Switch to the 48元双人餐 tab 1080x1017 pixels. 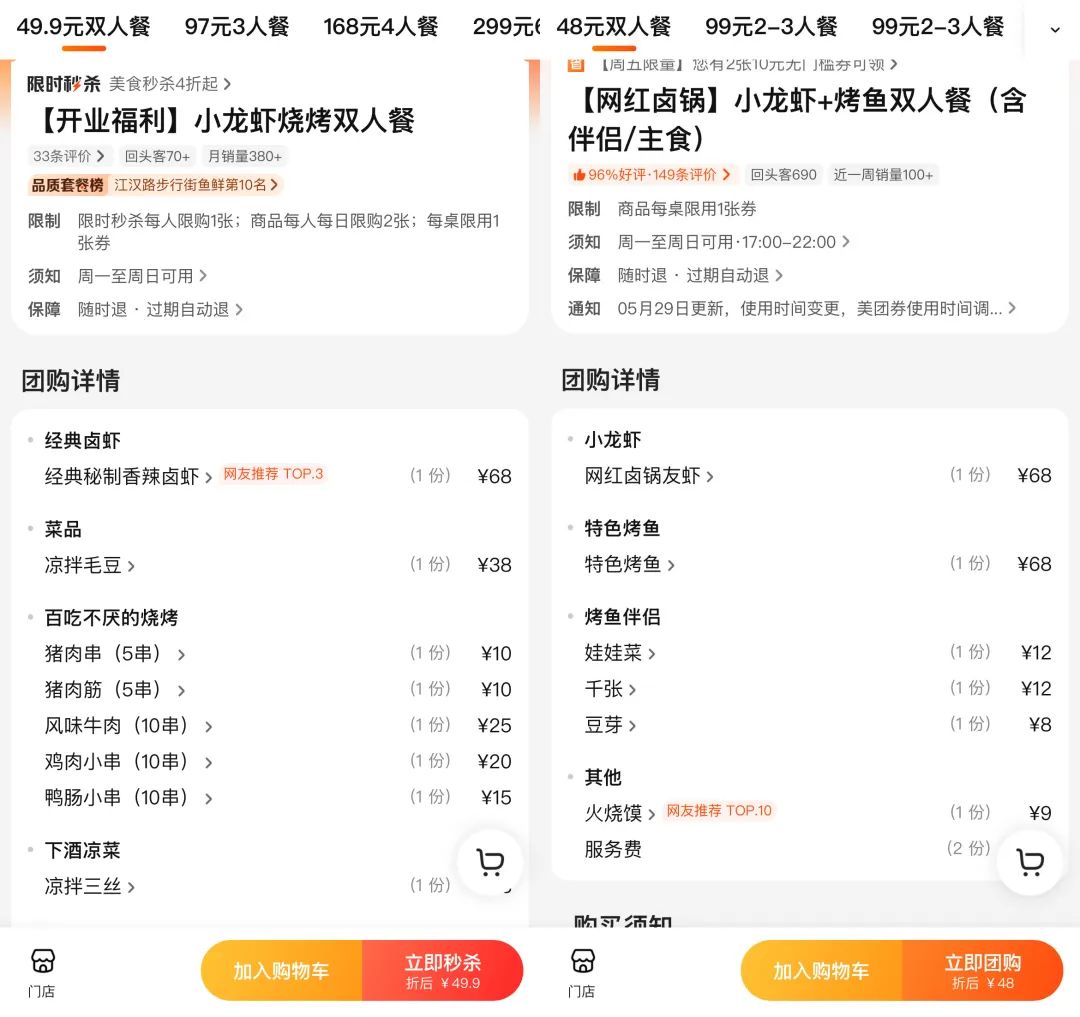click(614, 27)
